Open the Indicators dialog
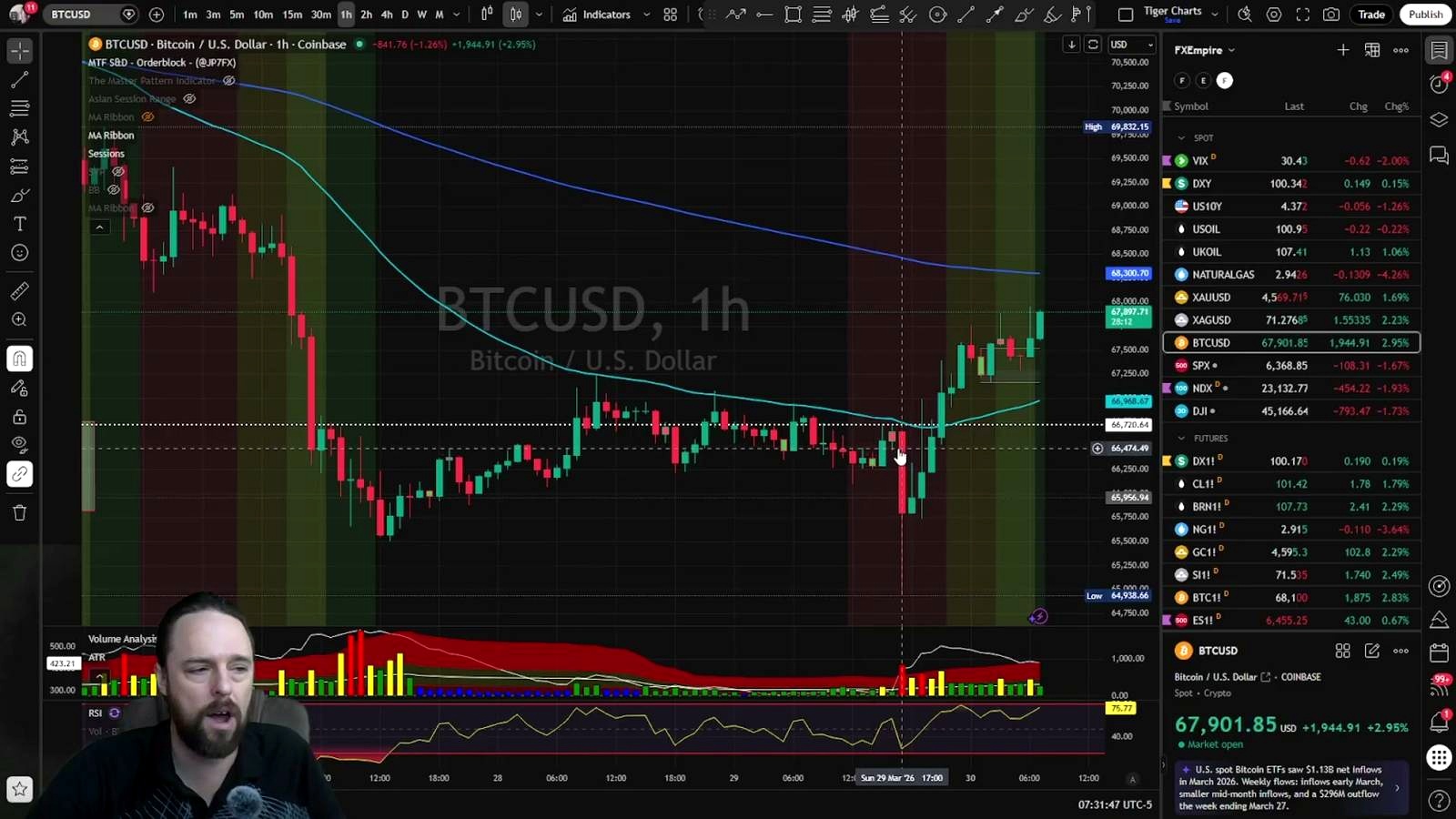Screen dimensions: 1456x819 point(597,15)
